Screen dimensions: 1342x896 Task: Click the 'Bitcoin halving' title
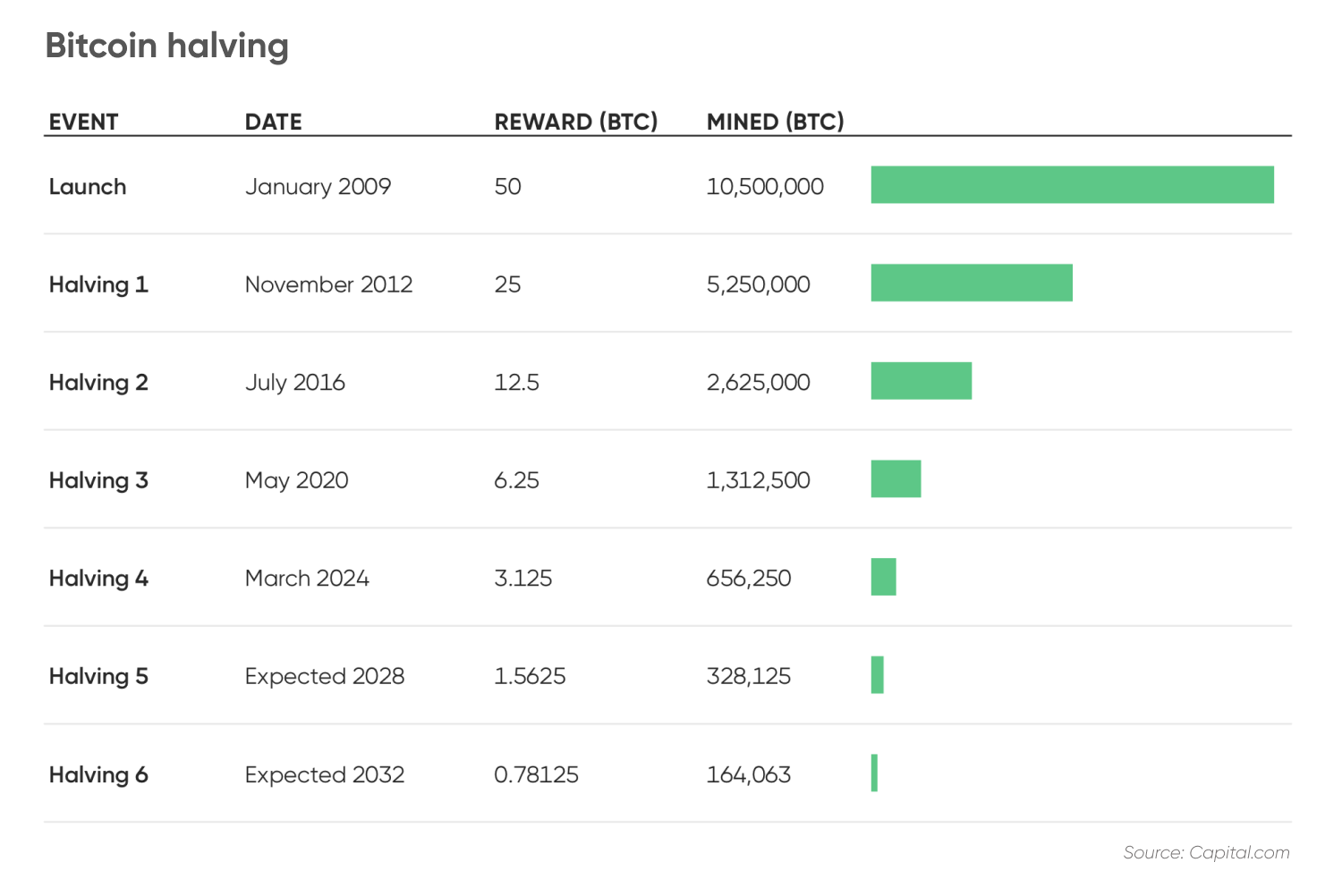pos(167,46)
